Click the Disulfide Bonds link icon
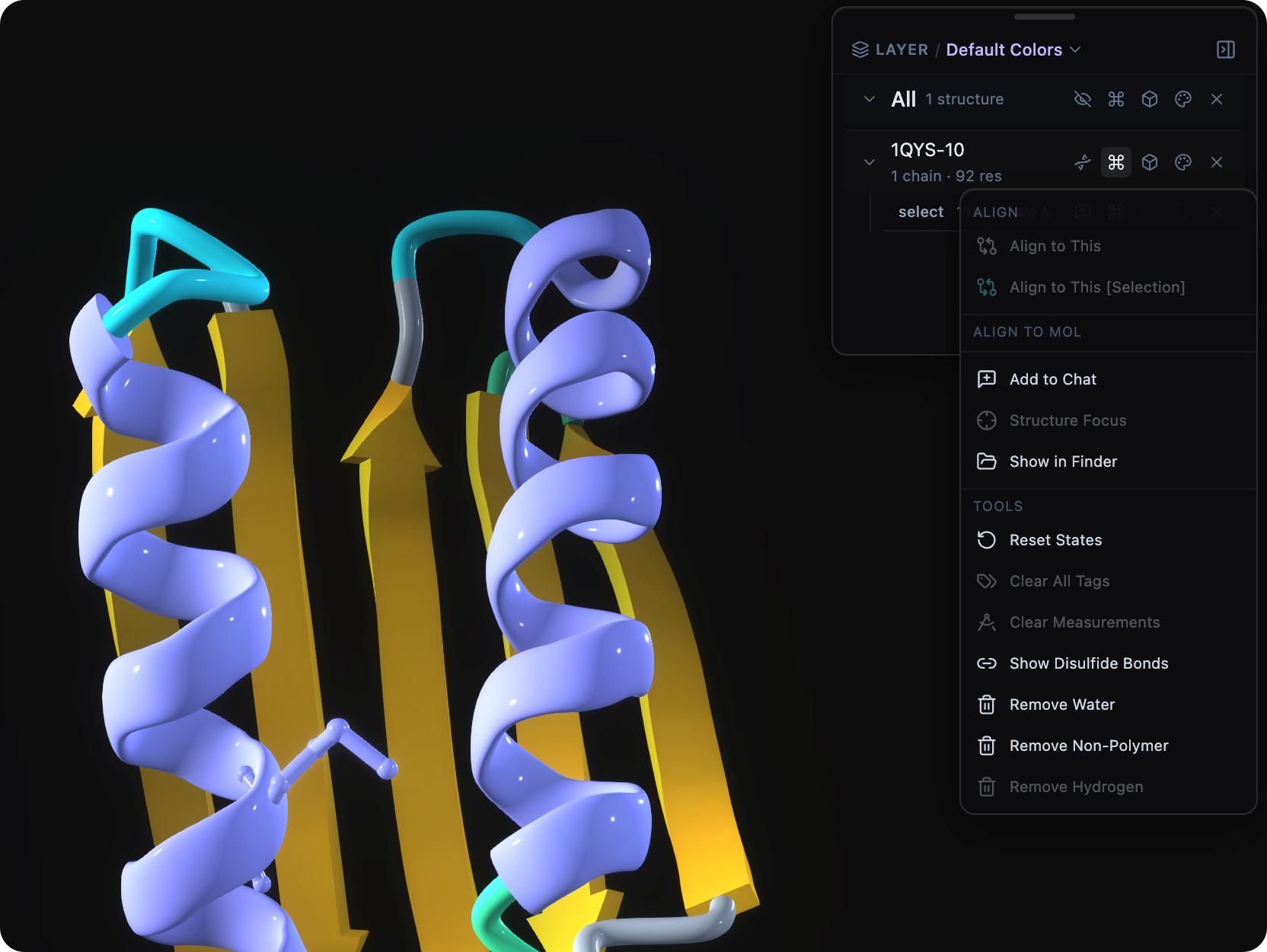The width and height of the screenshot is (1267, 952). [987, 663]
